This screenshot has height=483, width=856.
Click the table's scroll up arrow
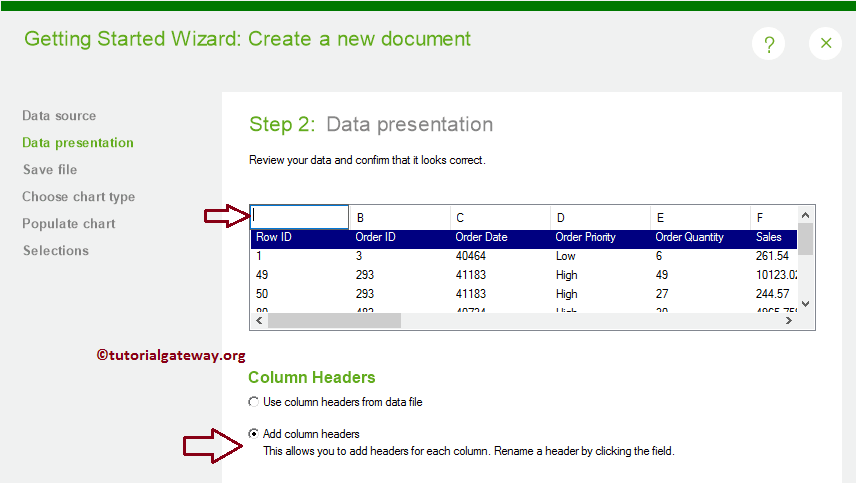[805, 215]
